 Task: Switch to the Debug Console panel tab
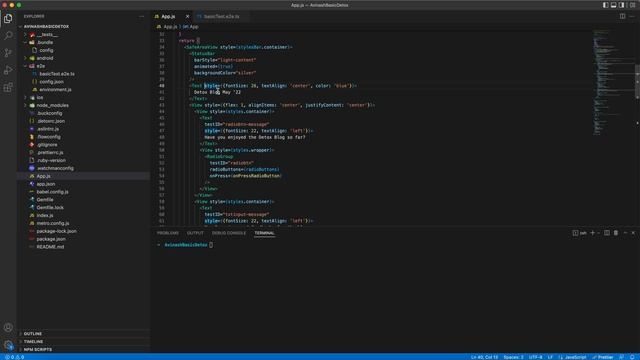coord(229,233)
